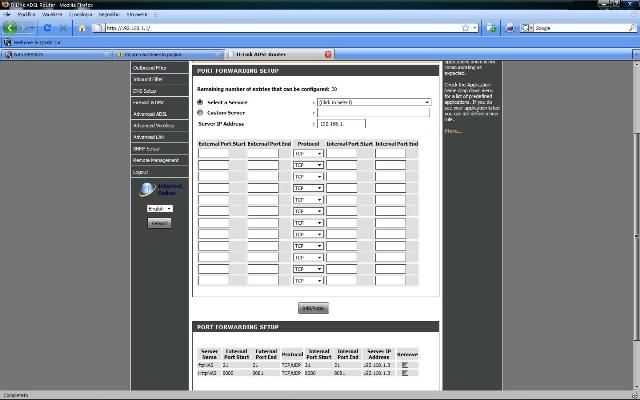
Task: Click the Reboot button in sidebar
Action: (159, 223)
